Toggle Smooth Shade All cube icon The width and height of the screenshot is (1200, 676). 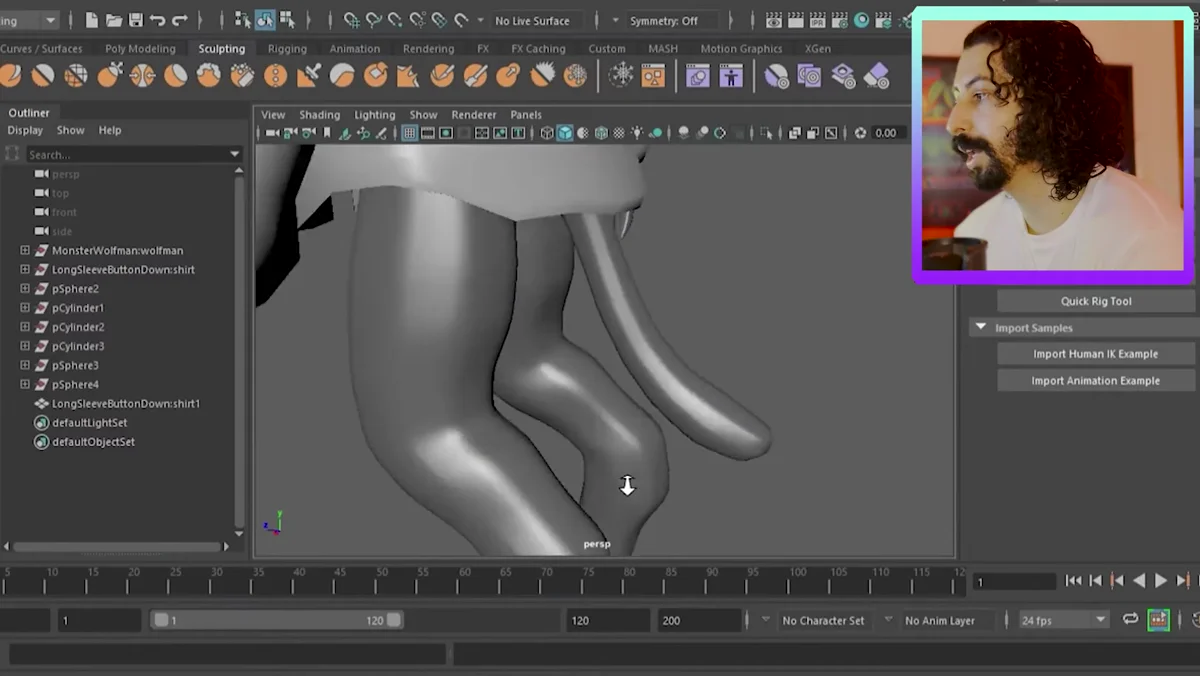click(565, 133)
